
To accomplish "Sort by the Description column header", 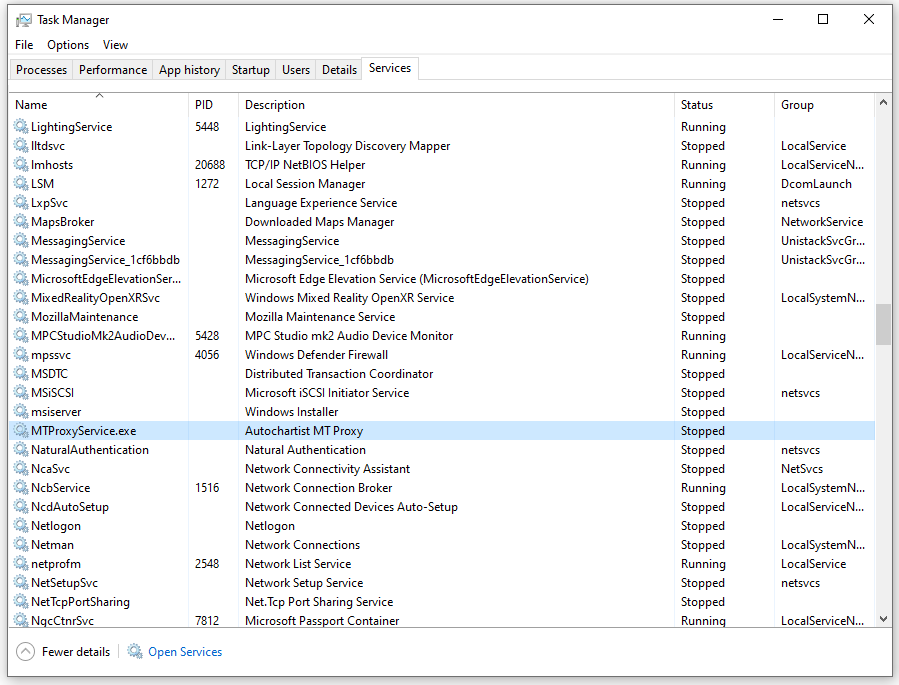I will coord(456,104).
